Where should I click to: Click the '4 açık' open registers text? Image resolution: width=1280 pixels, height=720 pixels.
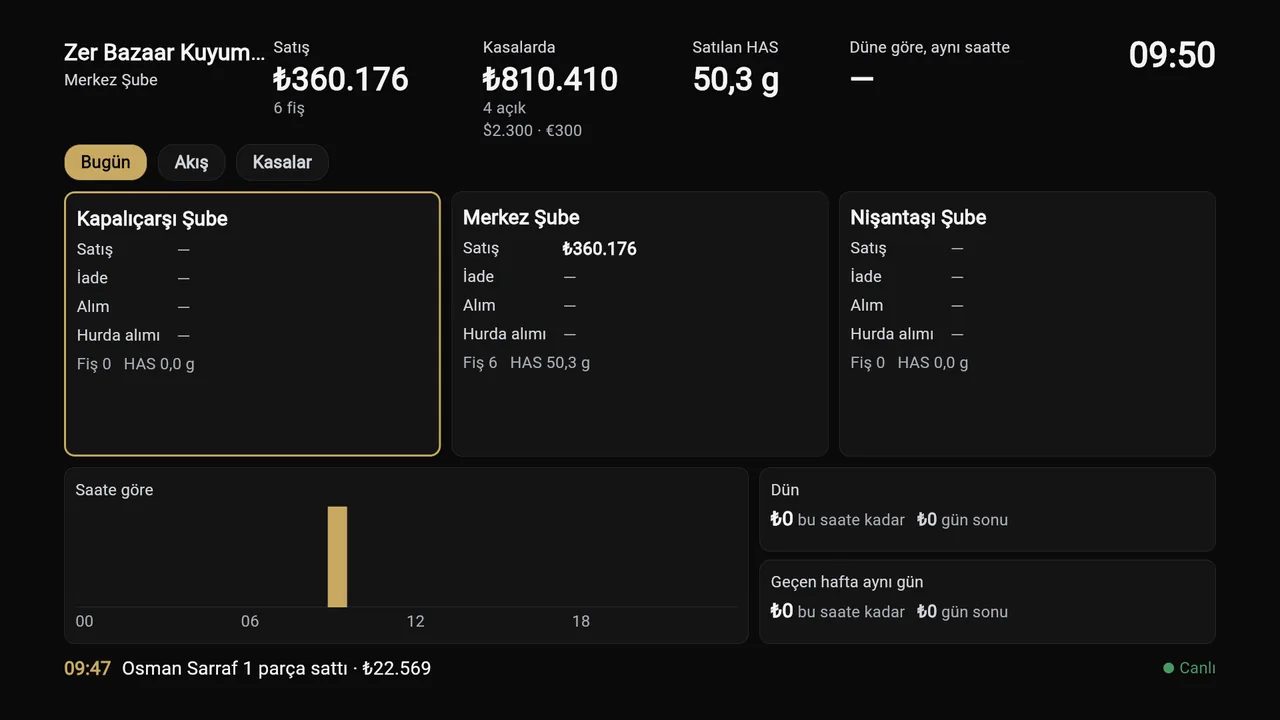click(504, 108)
